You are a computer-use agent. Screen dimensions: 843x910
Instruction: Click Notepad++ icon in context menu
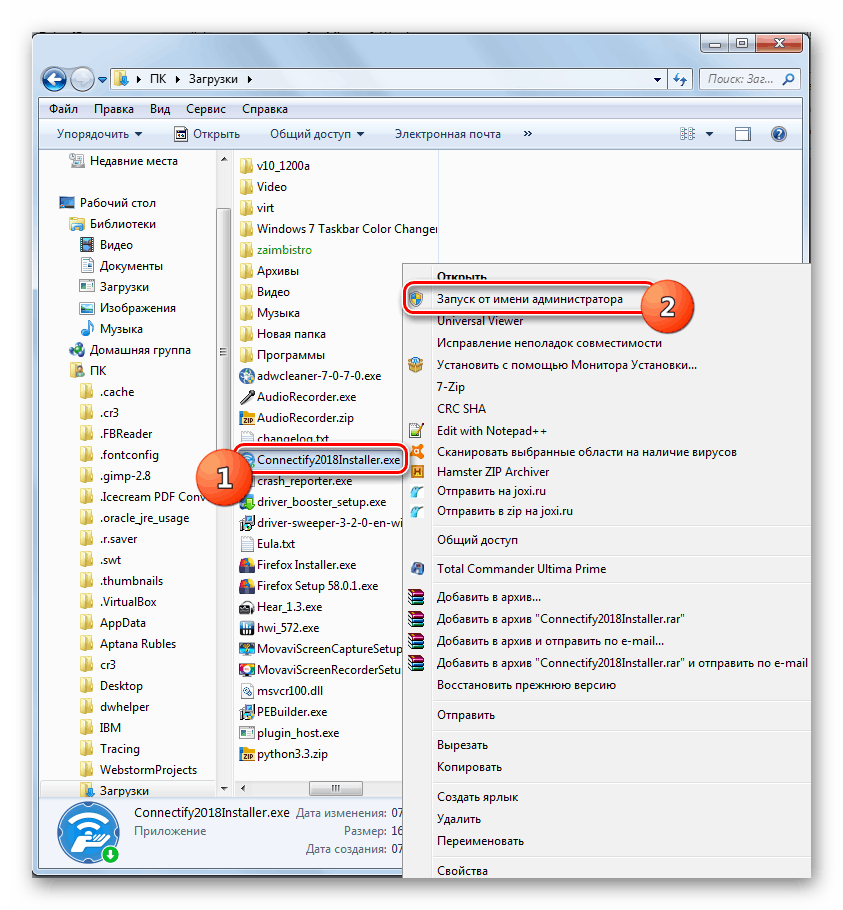coord(416,431)
